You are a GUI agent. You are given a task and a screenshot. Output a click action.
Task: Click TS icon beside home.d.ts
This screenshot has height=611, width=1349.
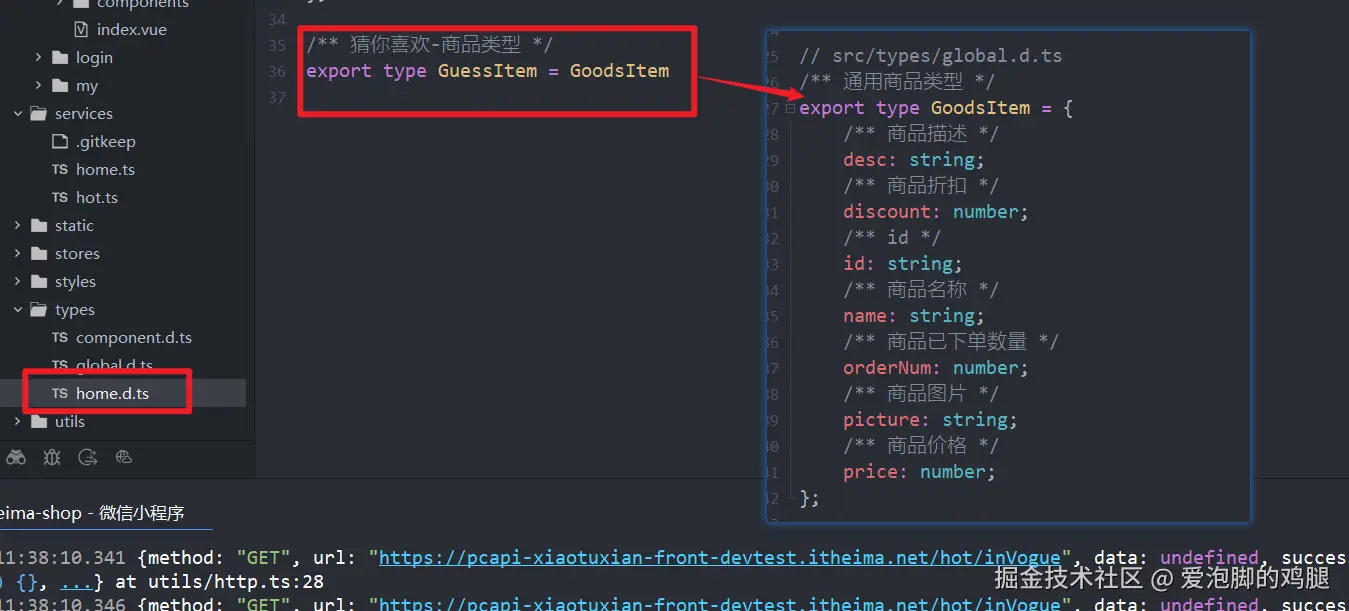60,394
